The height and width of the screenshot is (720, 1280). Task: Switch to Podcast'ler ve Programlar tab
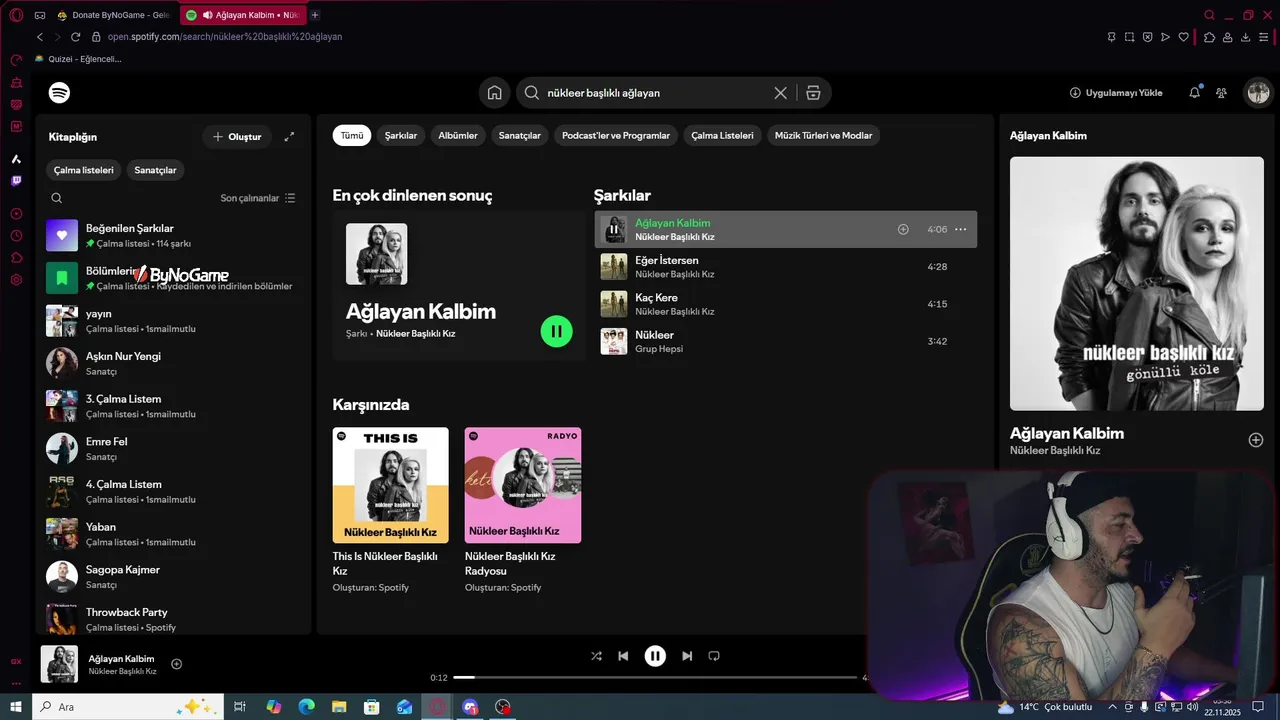tap(616, 135)
